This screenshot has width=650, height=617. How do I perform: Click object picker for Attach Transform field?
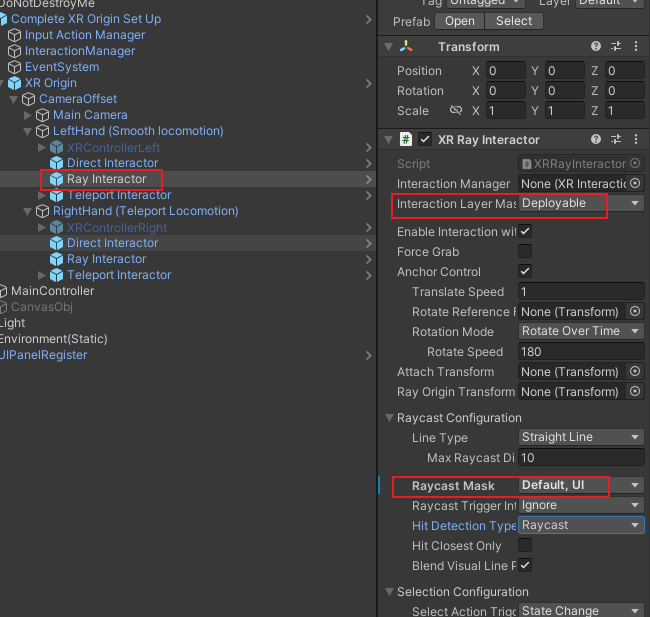[x=635, y=372]
